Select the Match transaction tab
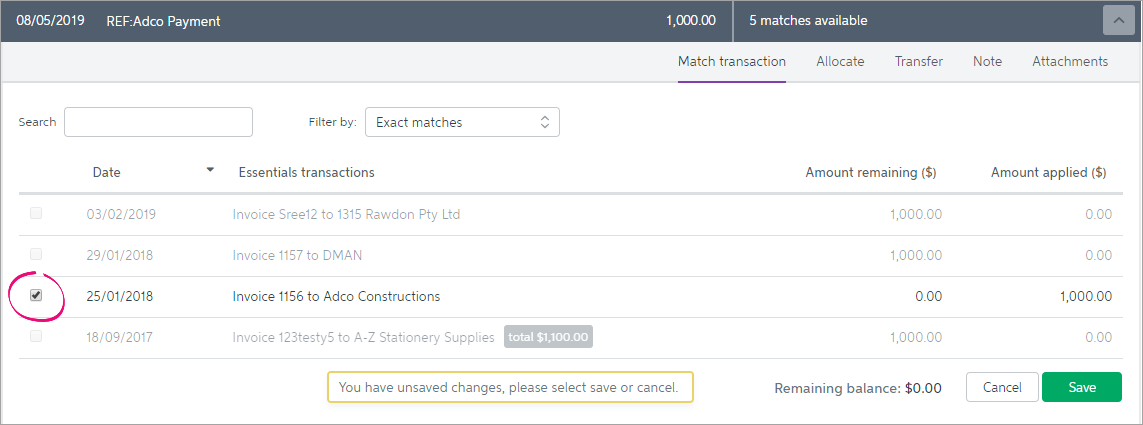 (x=732, y=62)
